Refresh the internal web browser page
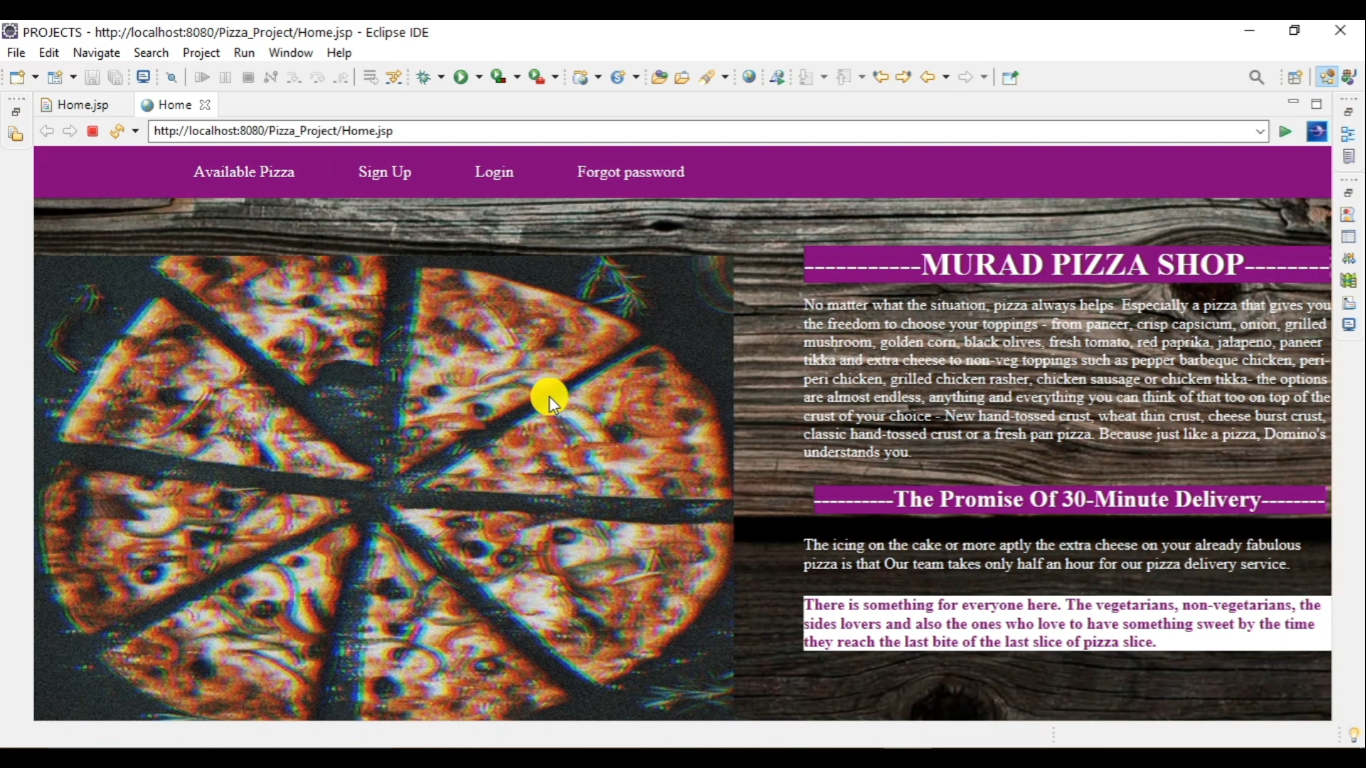The image size is (1366, 768). coord(117,130)
